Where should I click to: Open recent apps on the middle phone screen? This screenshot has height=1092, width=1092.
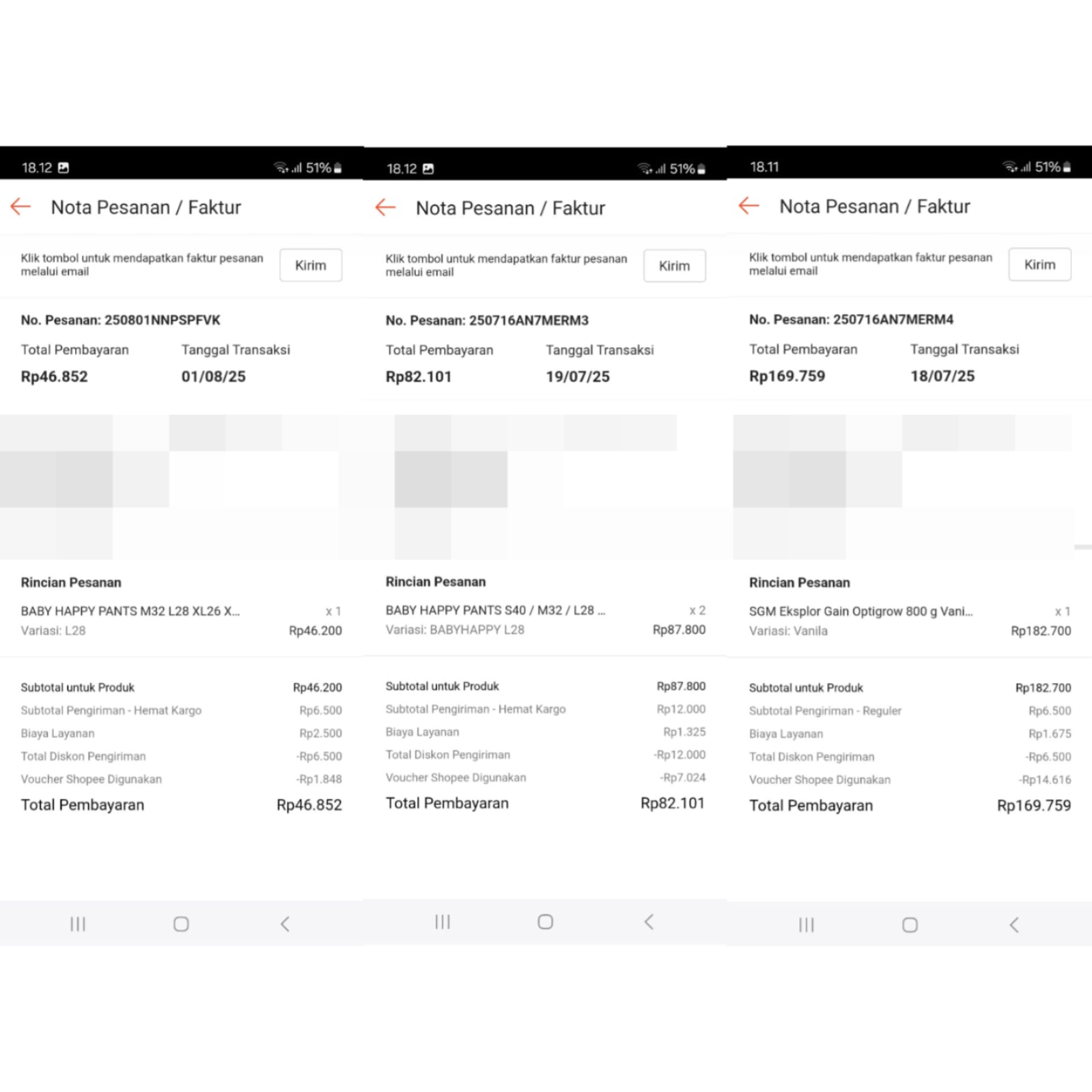(443, 922)
